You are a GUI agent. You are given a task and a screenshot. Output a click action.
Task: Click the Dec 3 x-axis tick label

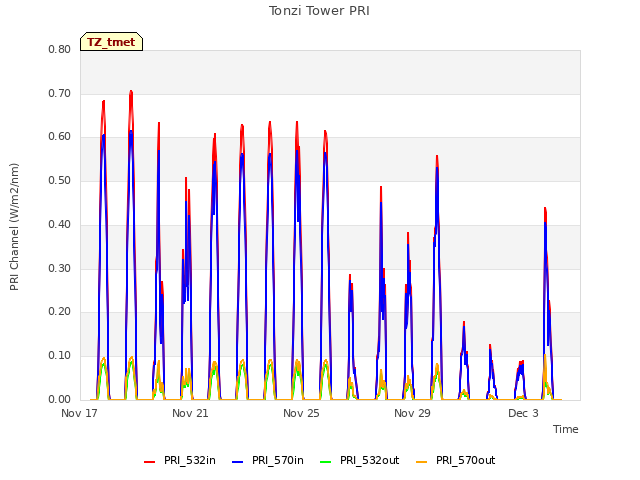(x=523, y=413)
